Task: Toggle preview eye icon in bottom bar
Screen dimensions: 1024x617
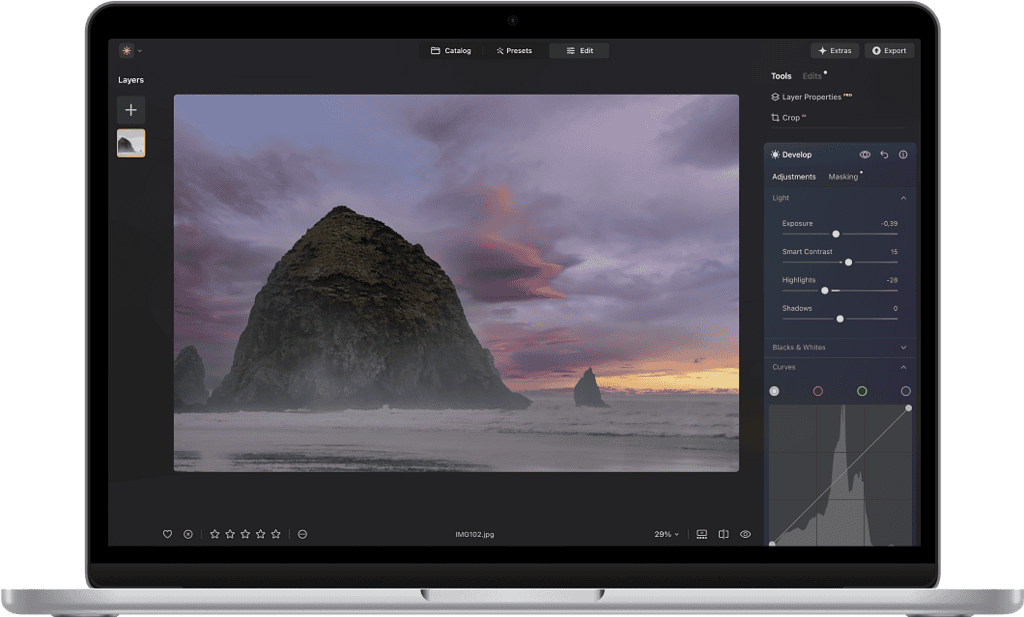Action: (745, 534)
